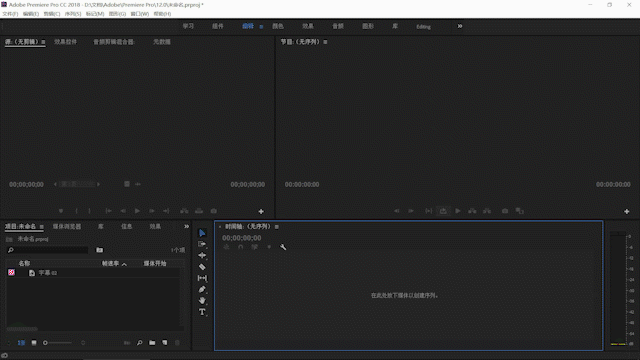Screen dimensions: 640x360
Task: Toggle Loop playback in program monitor
Action: click(443, 211)
